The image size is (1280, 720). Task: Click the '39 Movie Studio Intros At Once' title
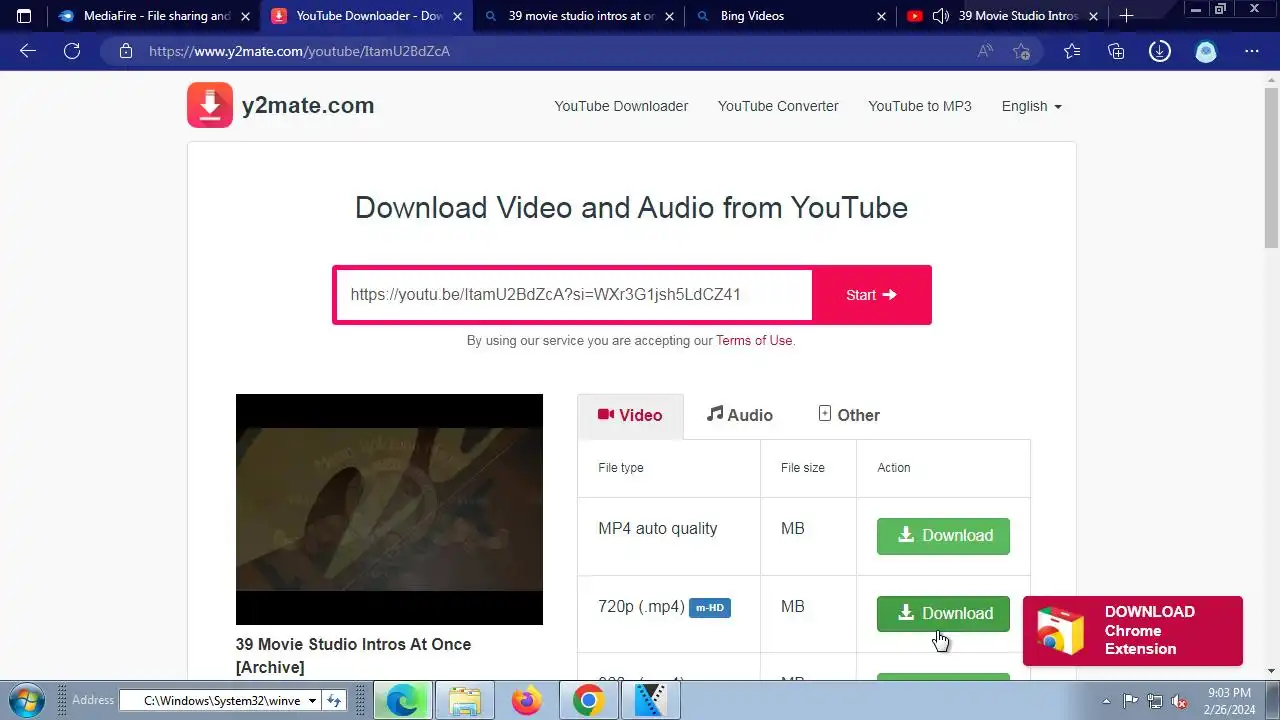pyautogui.click(x=353, y=656)
